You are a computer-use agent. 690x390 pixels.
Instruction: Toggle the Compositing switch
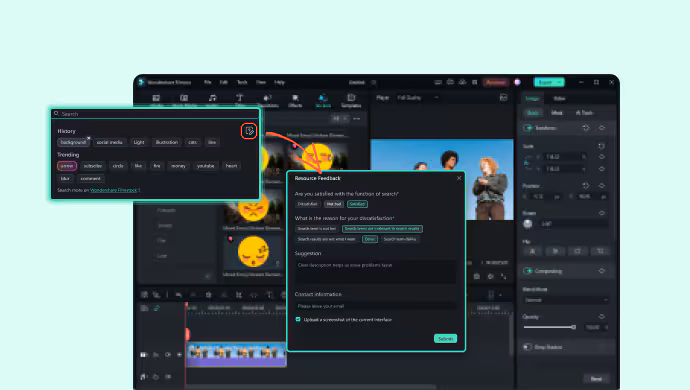[527, 271]
